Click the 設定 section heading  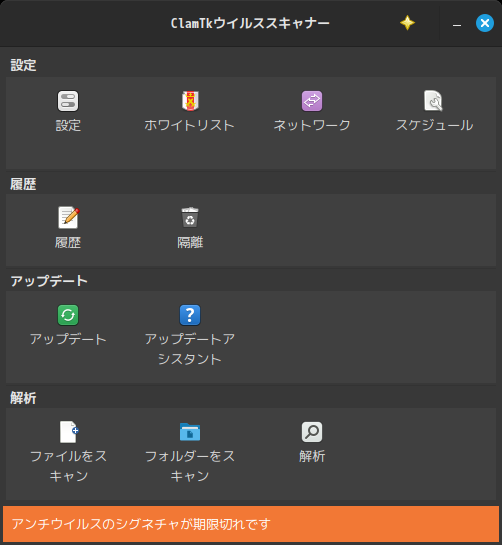tap(23, 65)
